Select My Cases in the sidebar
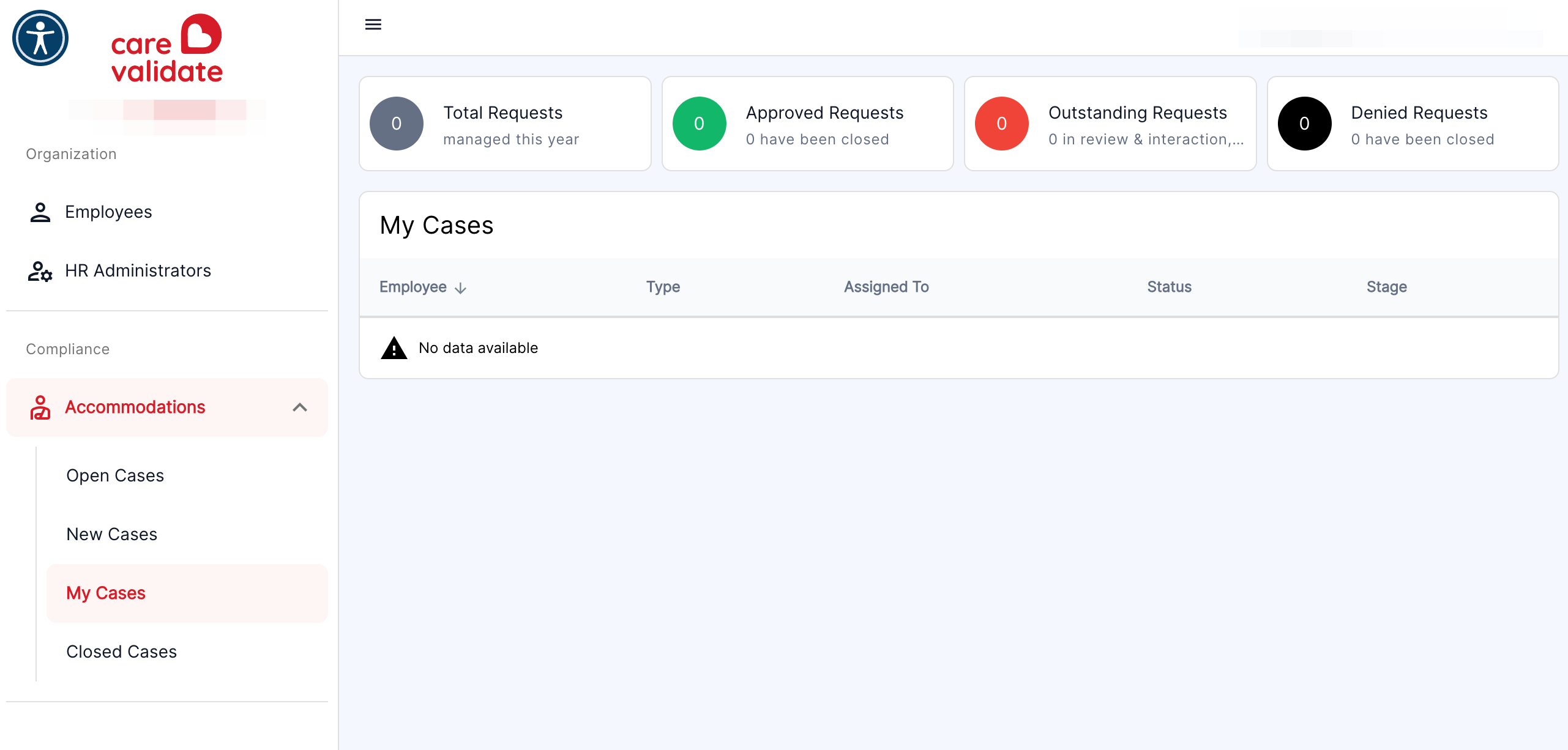This screenshot has height=750, width=1568. tap(187, 593)
